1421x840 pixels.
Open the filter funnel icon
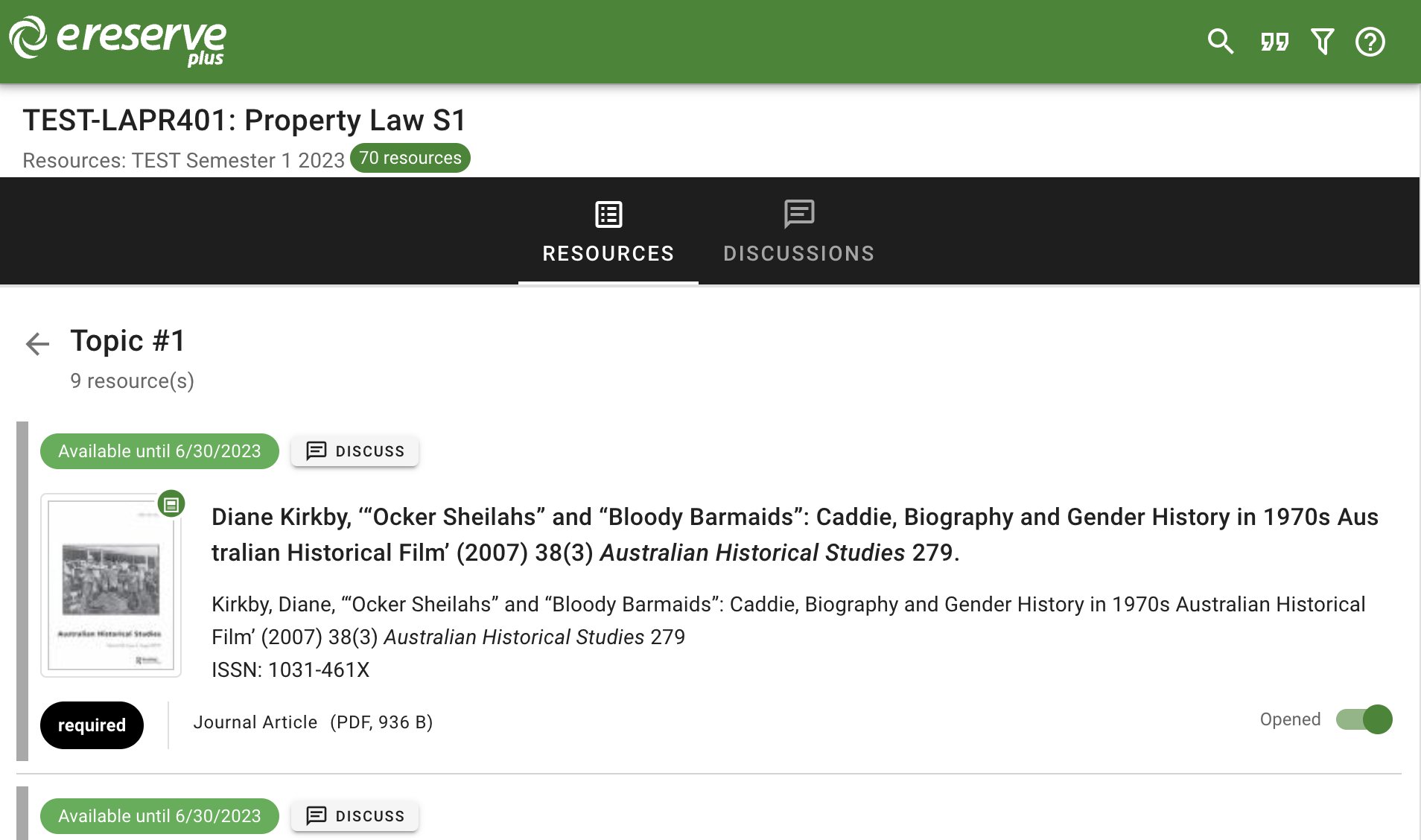(x=1322, y=42)
